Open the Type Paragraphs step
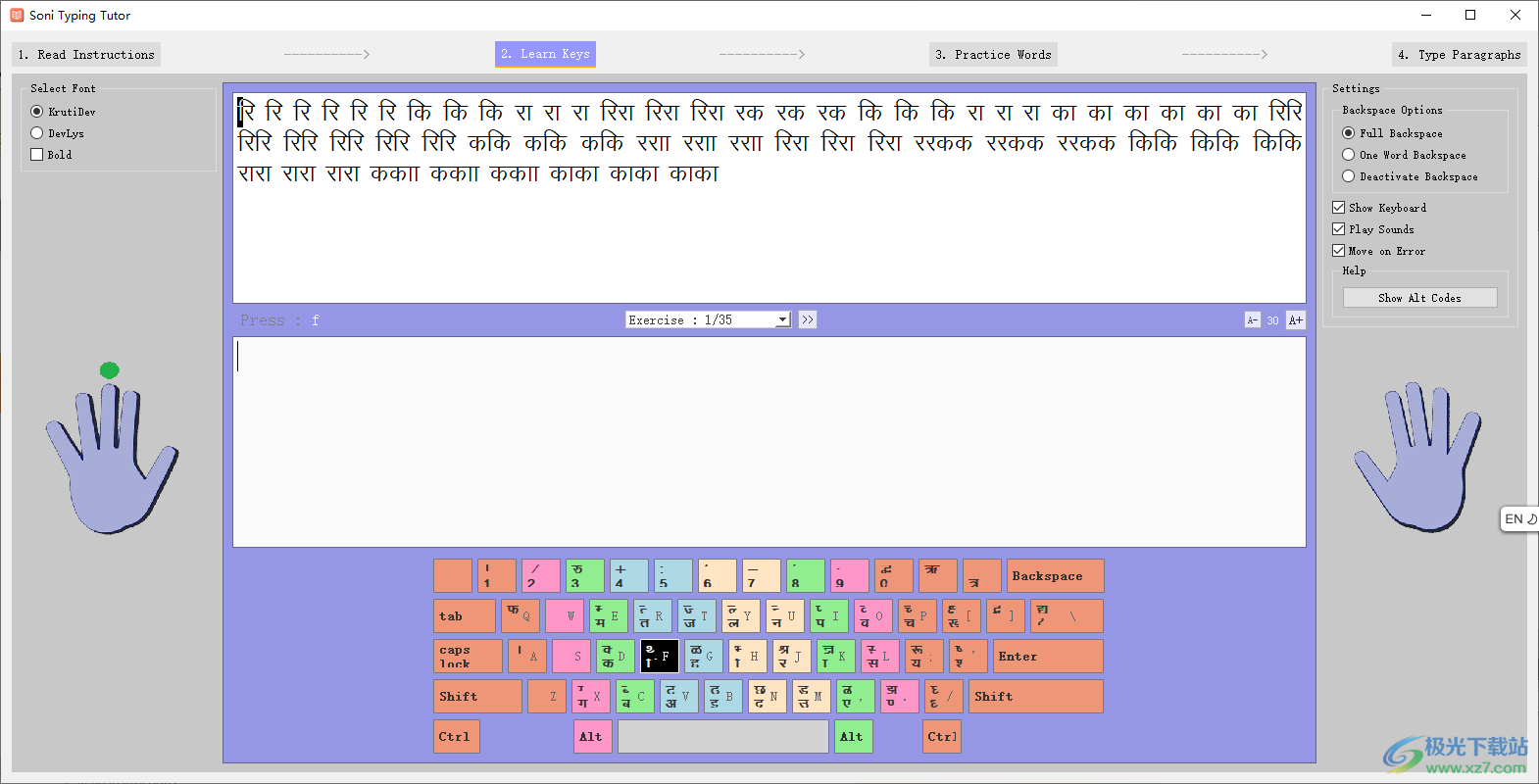Image resolution: width=1539 pixels, height=784 pixels. [x=1459, y=54]
